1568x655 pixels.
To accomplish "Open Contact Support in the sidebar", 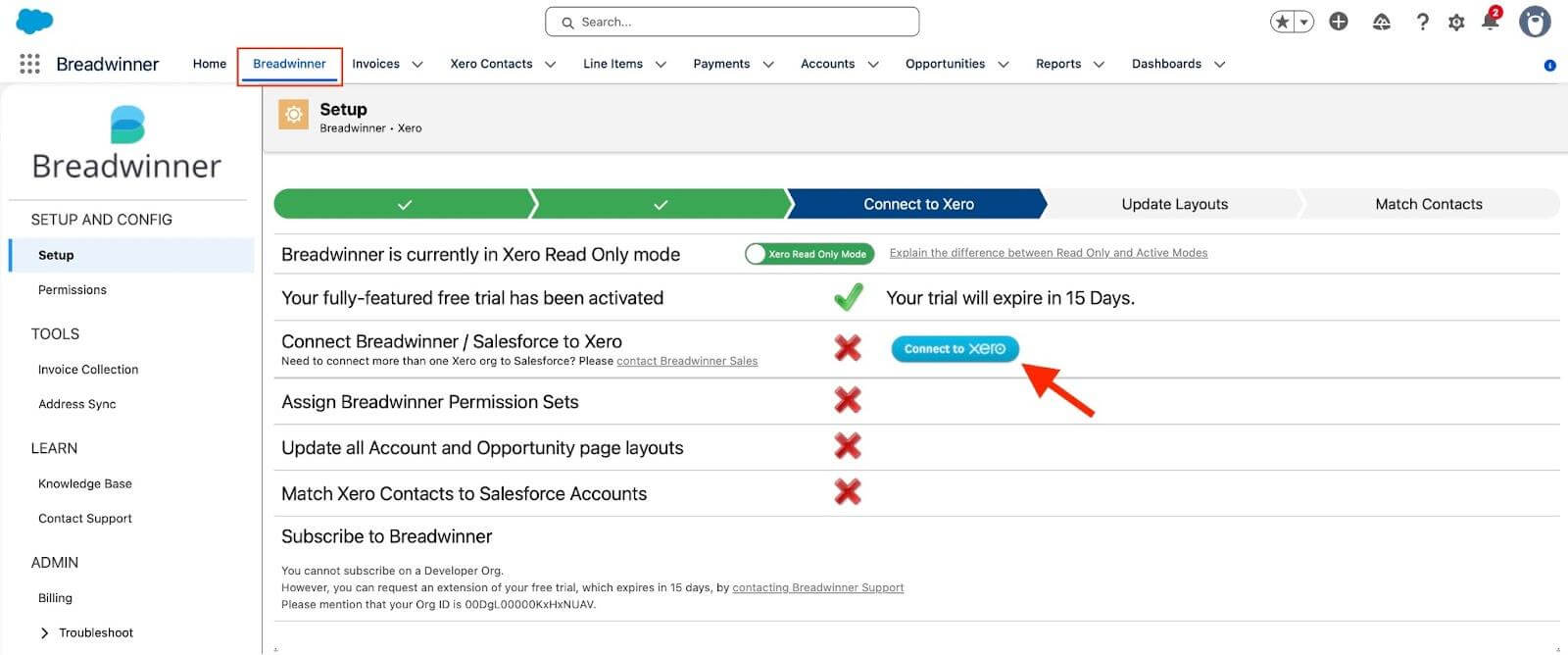I will click(x=85, y=519).
